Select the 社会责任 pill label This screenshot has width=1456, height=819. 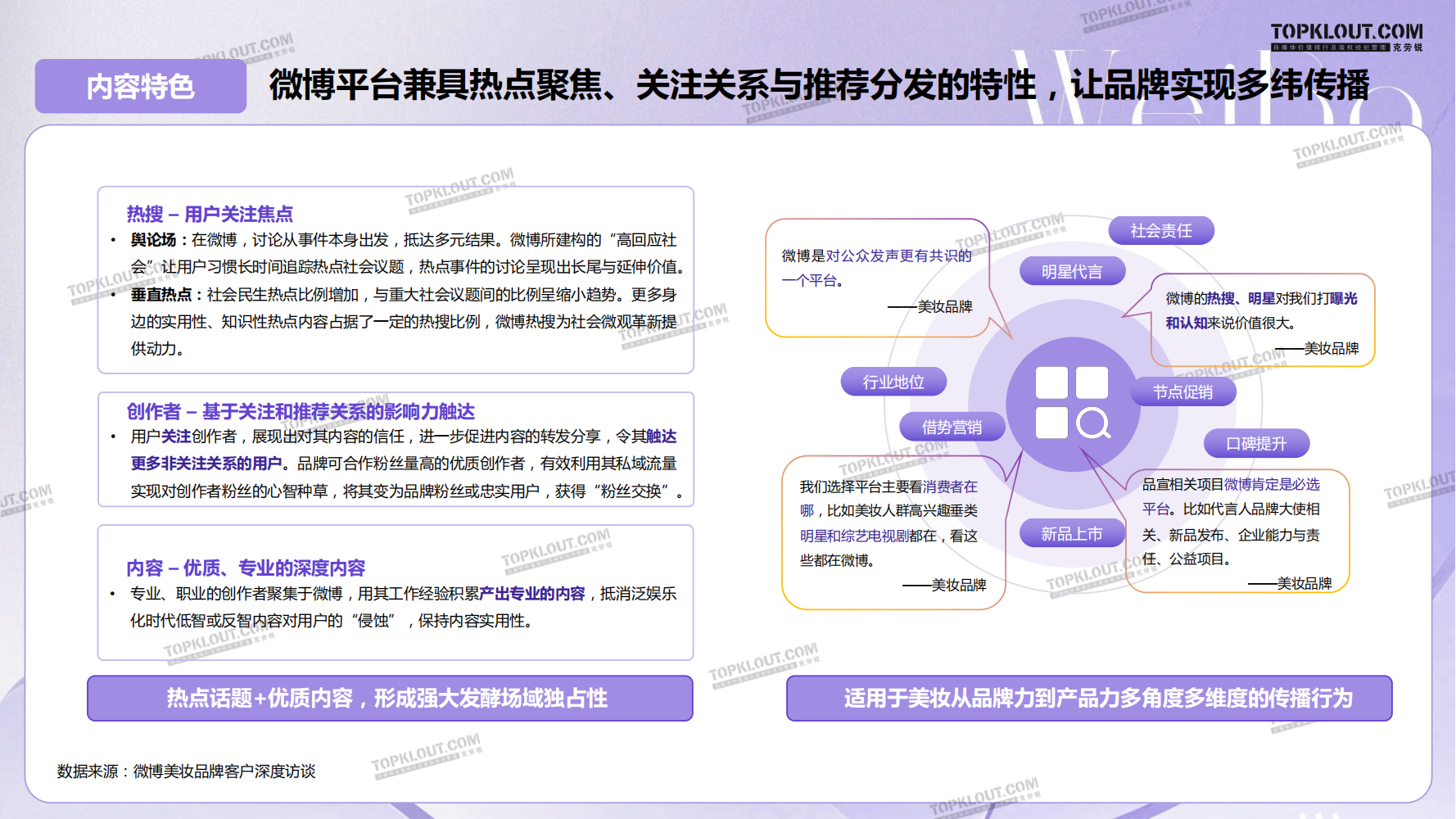pos(1160,231)
